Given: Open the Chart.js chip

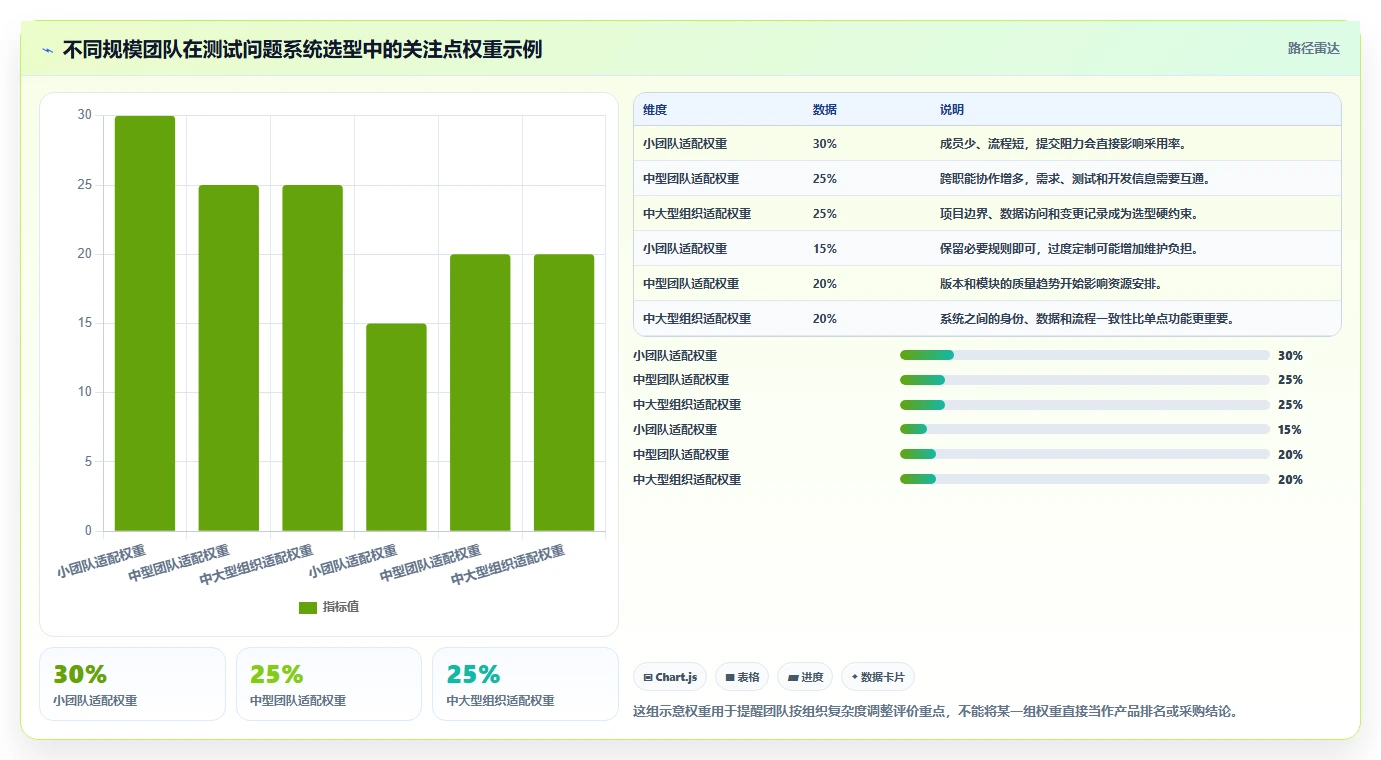Looking at the screenshot, I should pyautogui.click(x=670, y=677).
